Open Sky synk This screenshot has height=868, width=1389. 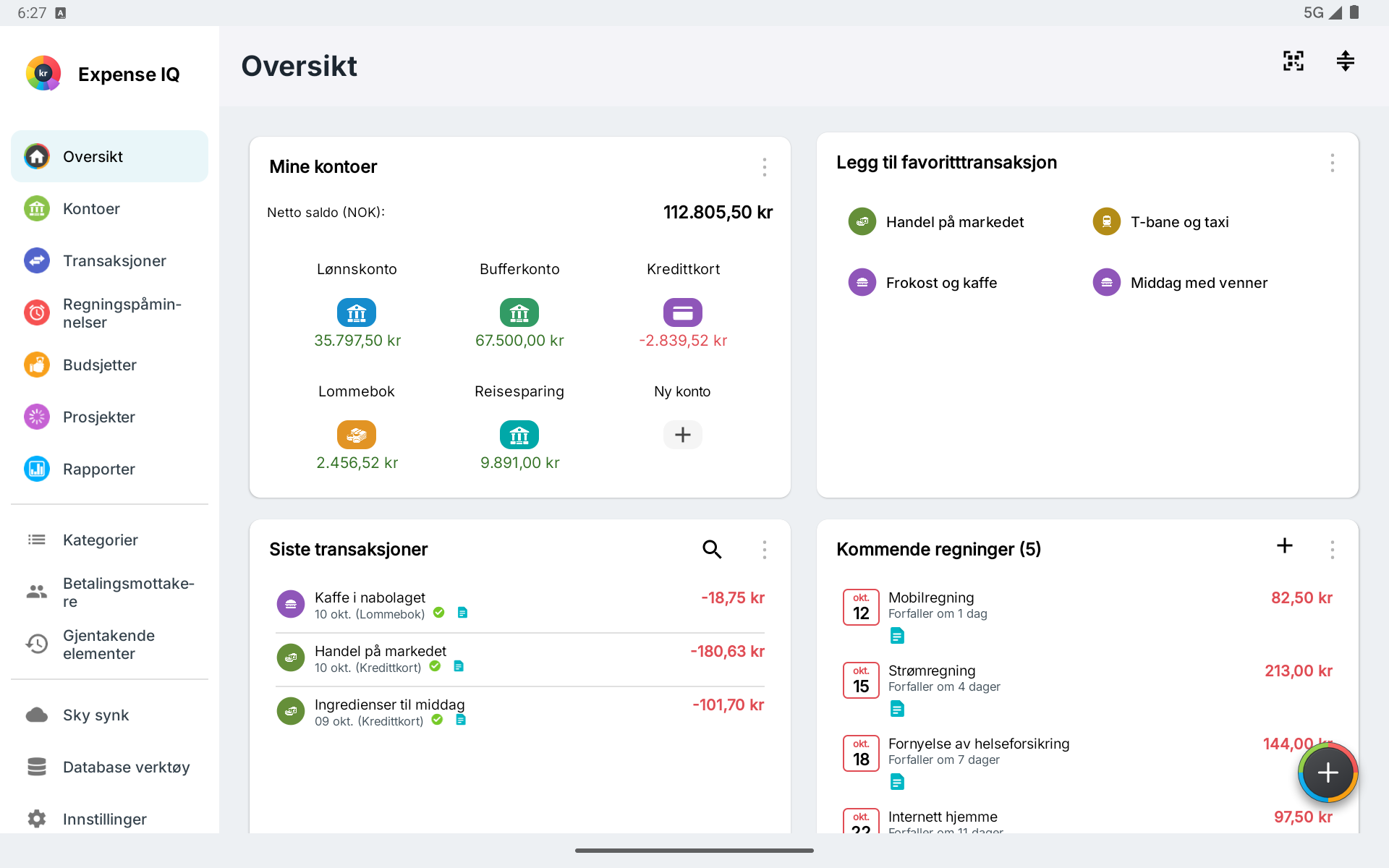109,715
